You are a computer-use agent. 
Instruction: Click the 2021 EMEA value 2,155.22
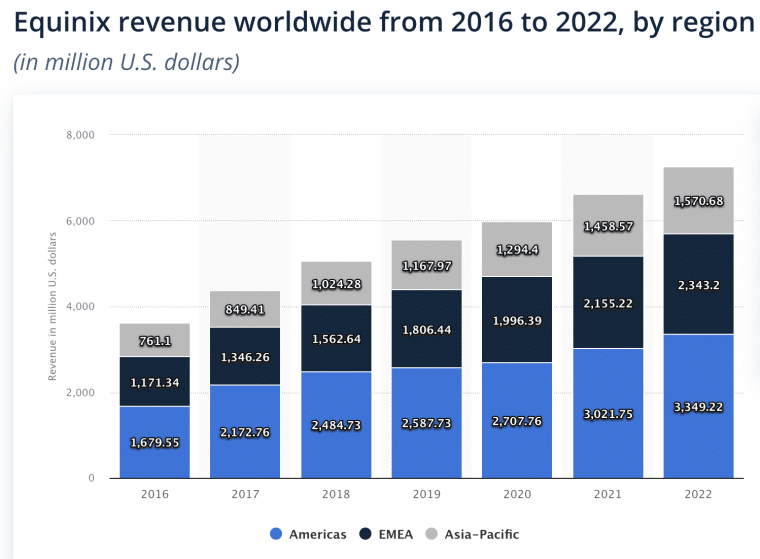(x=608, y=303)
